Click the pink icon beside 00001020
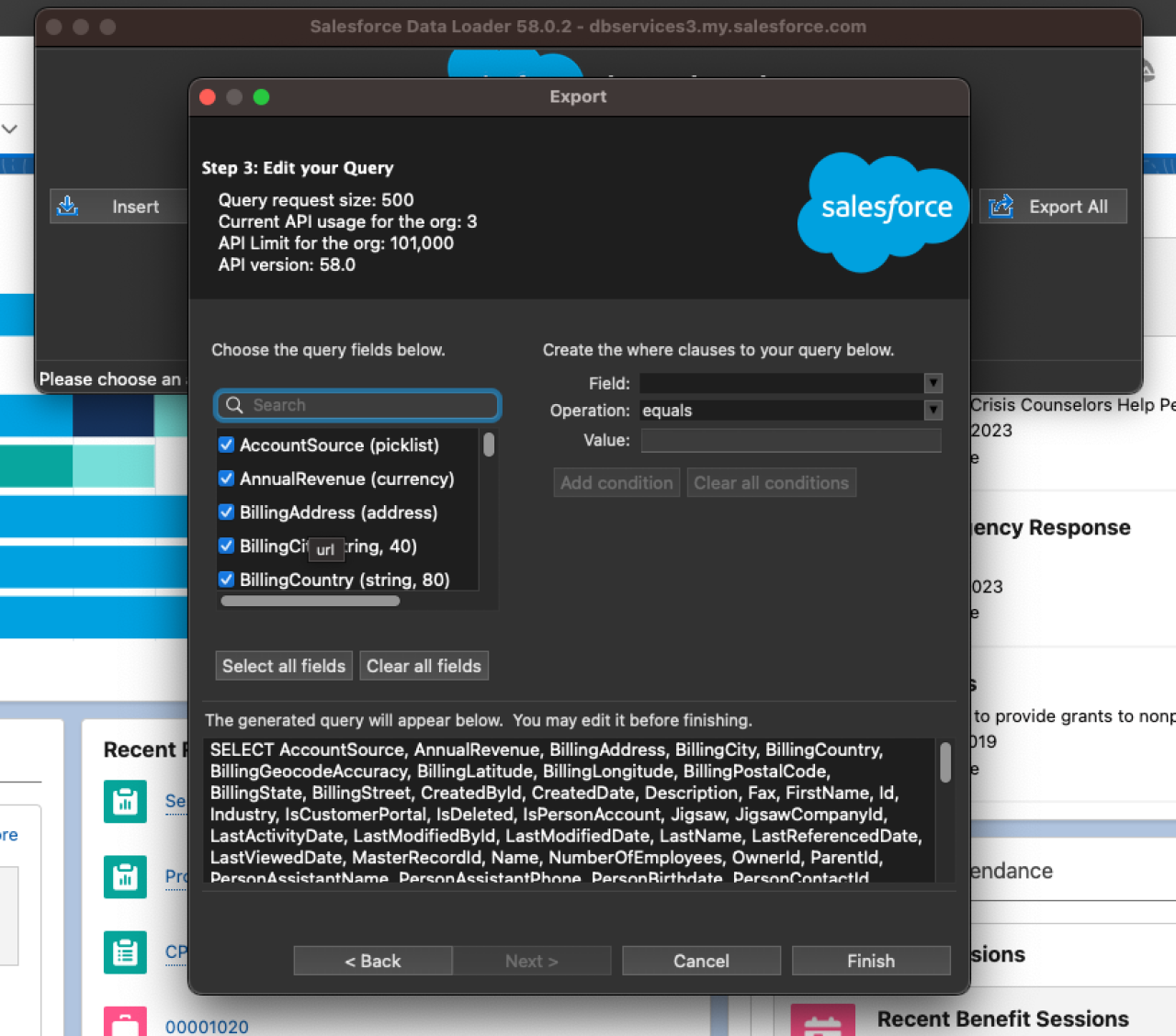This screenshot has height=1036, width=1176. coord(125,1021)
